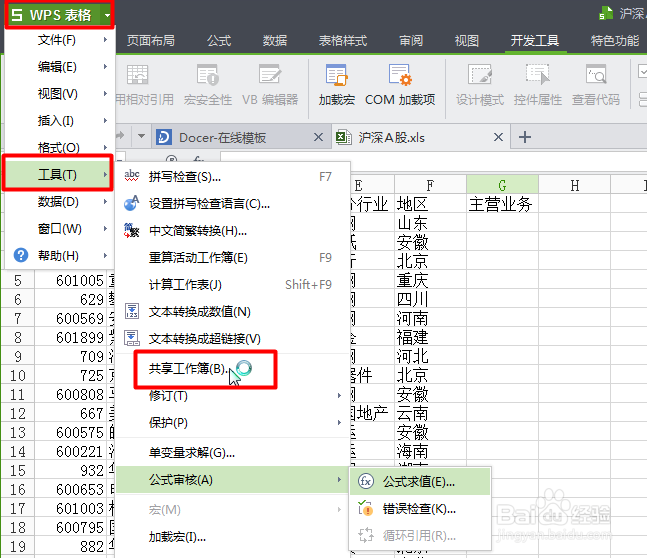Click the error checking warning icon
The height and width of the screenshot is (558, 647).
coord(366,508)
